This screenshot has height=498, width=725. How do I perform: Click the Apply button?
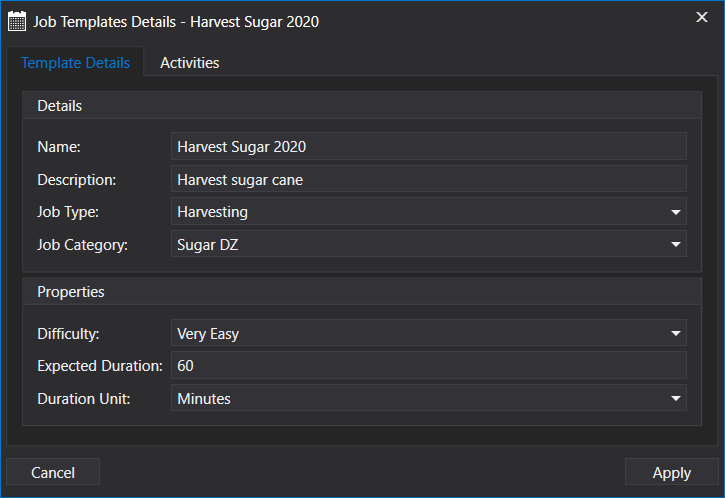click(x=671, y=473)
